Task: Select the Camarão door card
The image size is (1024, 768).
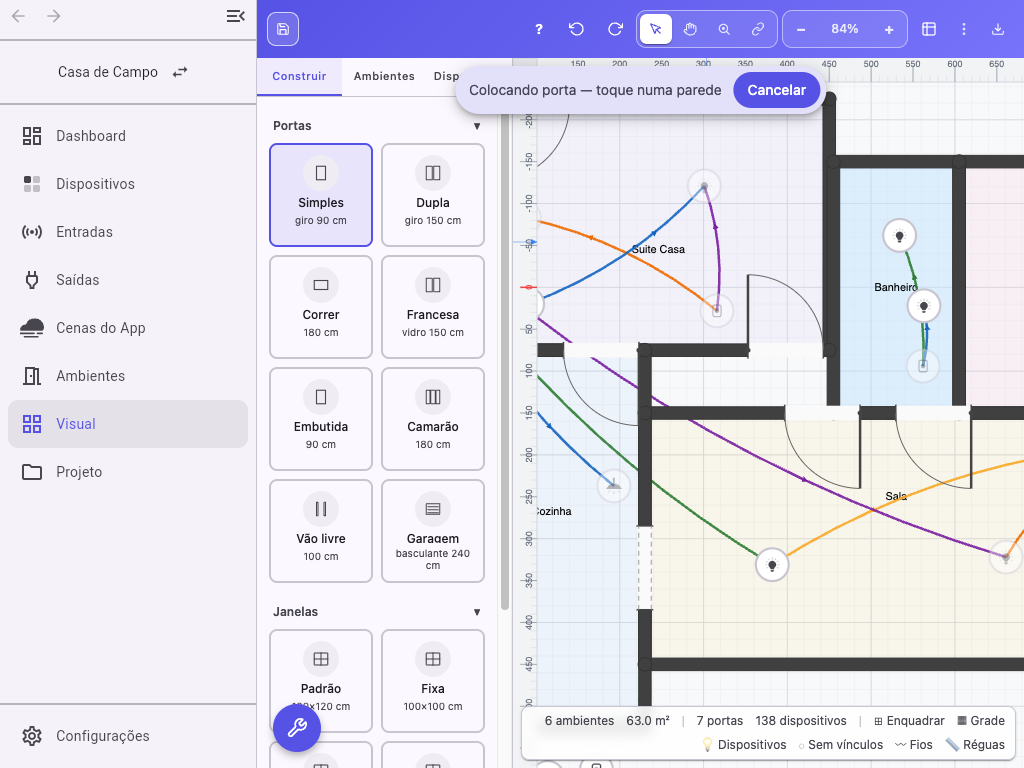Action: pyautogui.click(x=433, y=419)
